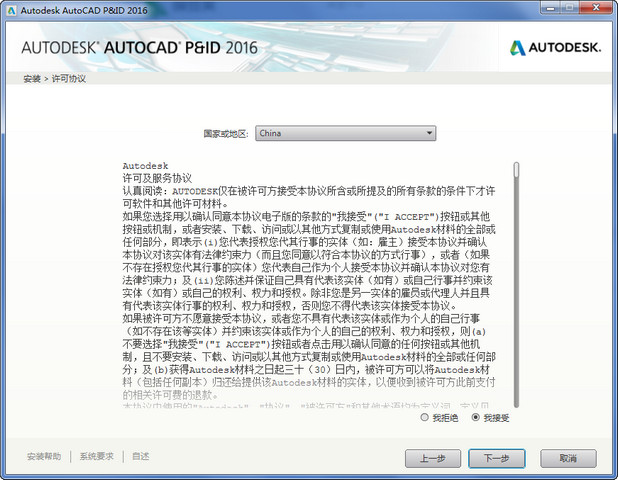Click 下一步 (Next) button
The height and width of the screenshot is (480, 618).
click(497, 458)
